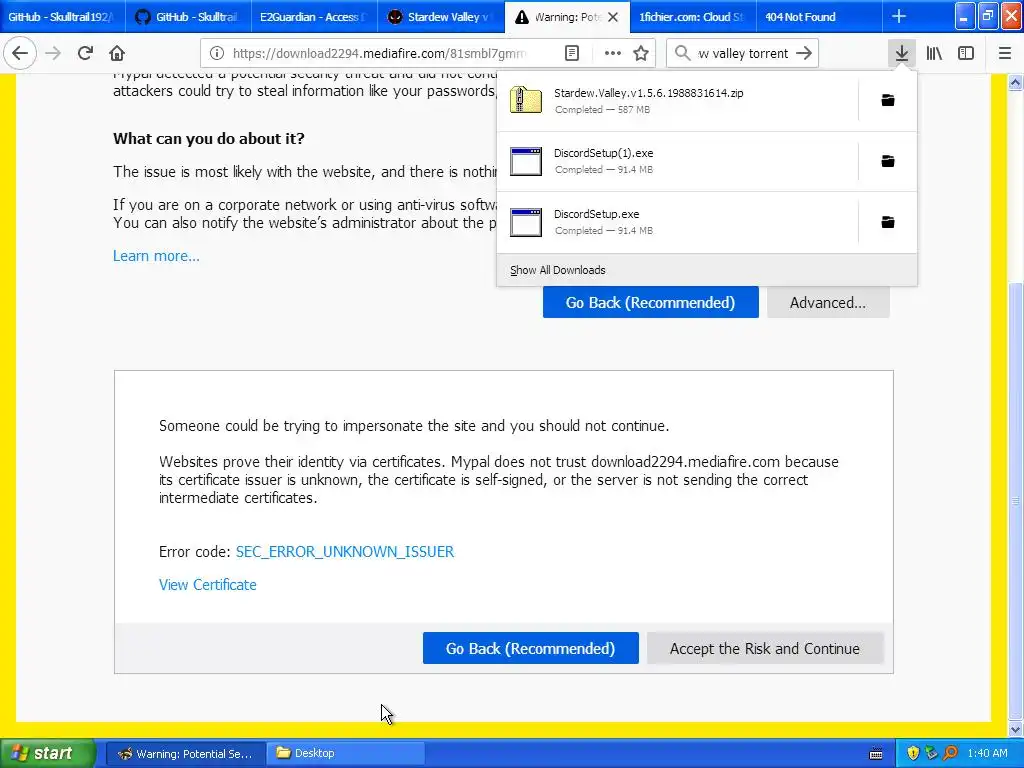This screenshot has height=768, width=1024.
Task: Click the magnifier tray icon
Action: [950, 753]
